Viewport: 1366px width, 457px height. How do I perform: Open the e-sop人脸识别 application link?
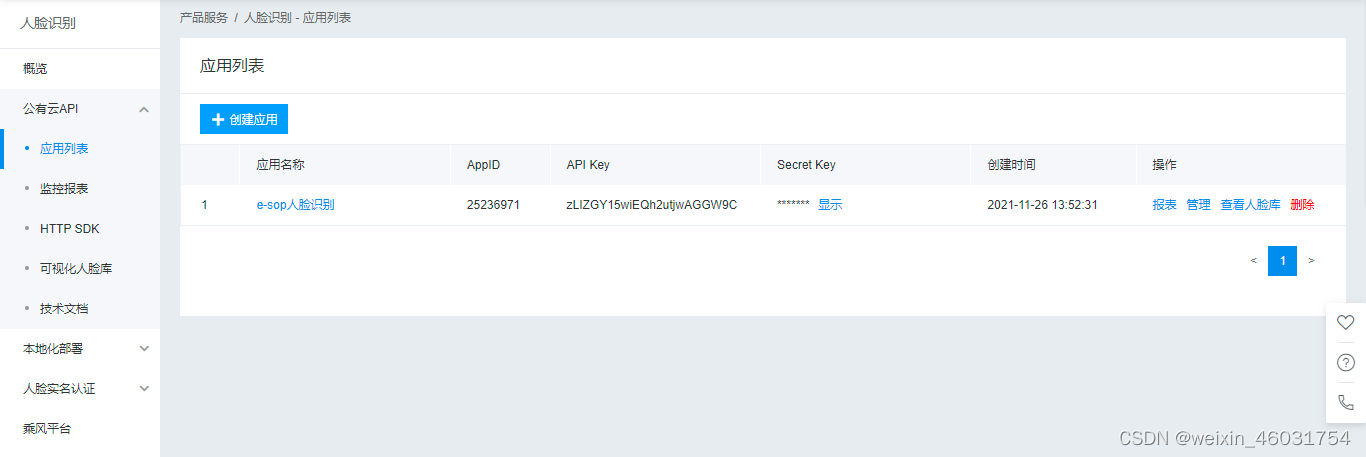(295, 205)
